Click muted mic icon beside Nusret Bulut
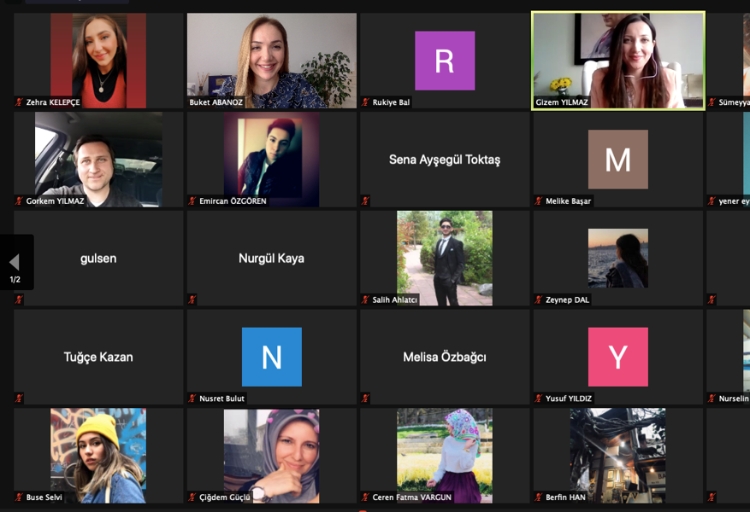750x512 pixels. click(192, 398)
